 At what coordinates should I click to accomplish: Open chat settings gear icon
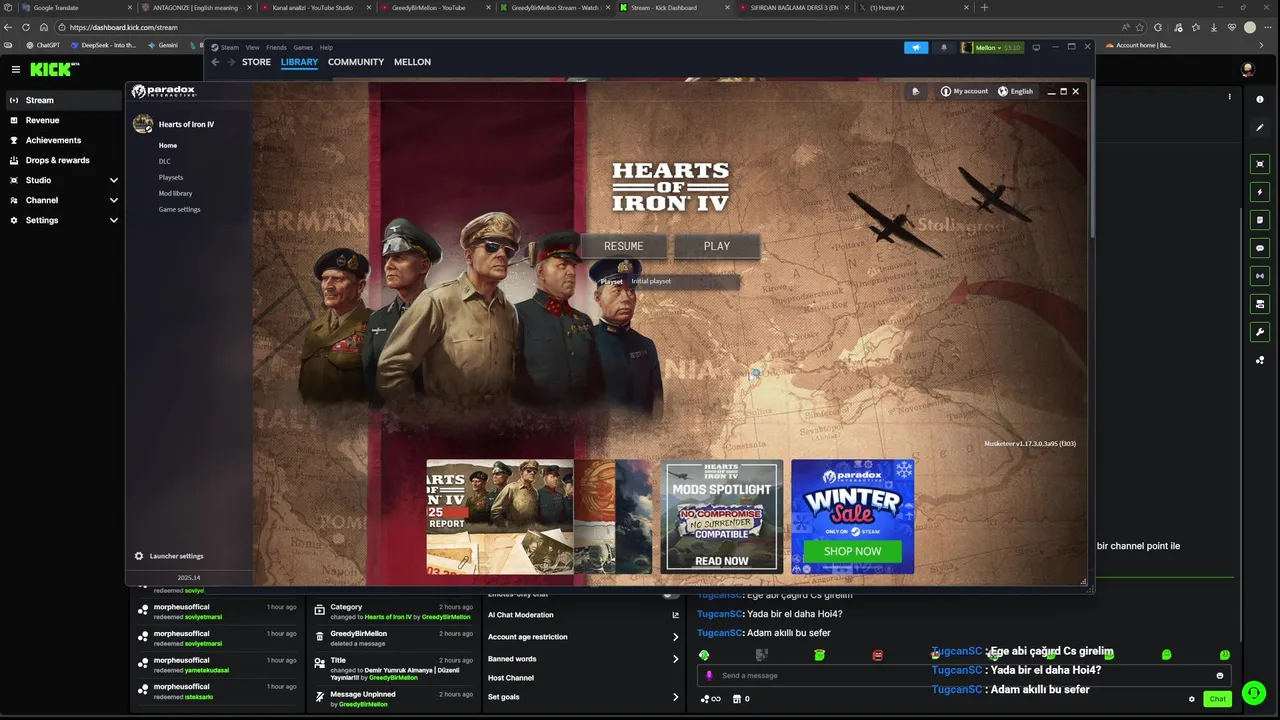pyautogui.click(x=1192, y=699)
